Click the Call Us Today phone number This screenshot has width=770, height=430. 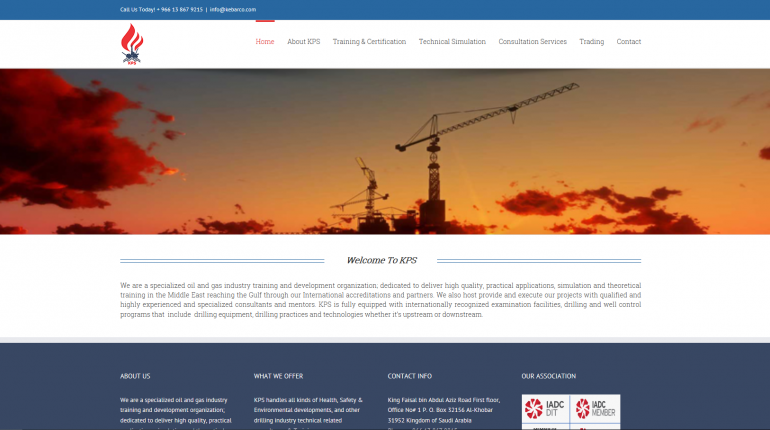pyautogui.click(x=180, y=9)
